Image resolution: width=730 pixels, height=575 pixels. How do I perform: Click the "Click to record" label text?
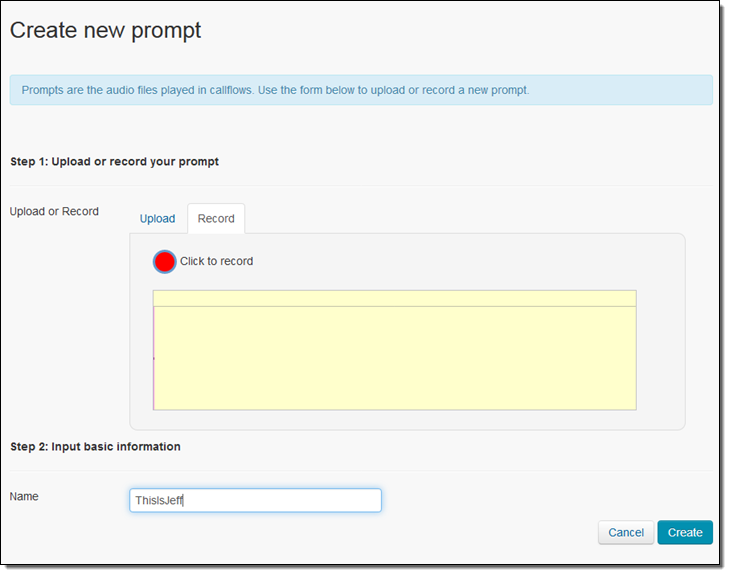(x=216, y=261)
